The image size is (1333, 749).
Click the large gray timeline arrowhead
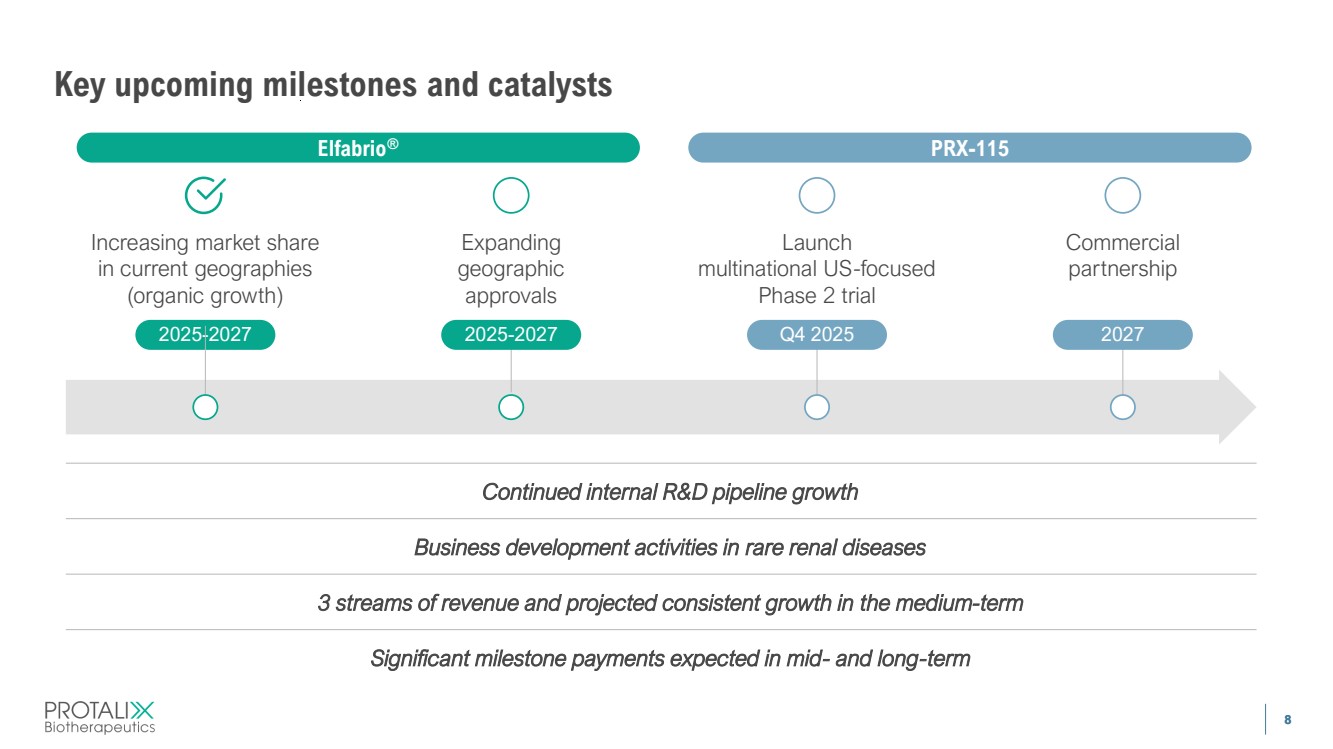pos(1237,407)
